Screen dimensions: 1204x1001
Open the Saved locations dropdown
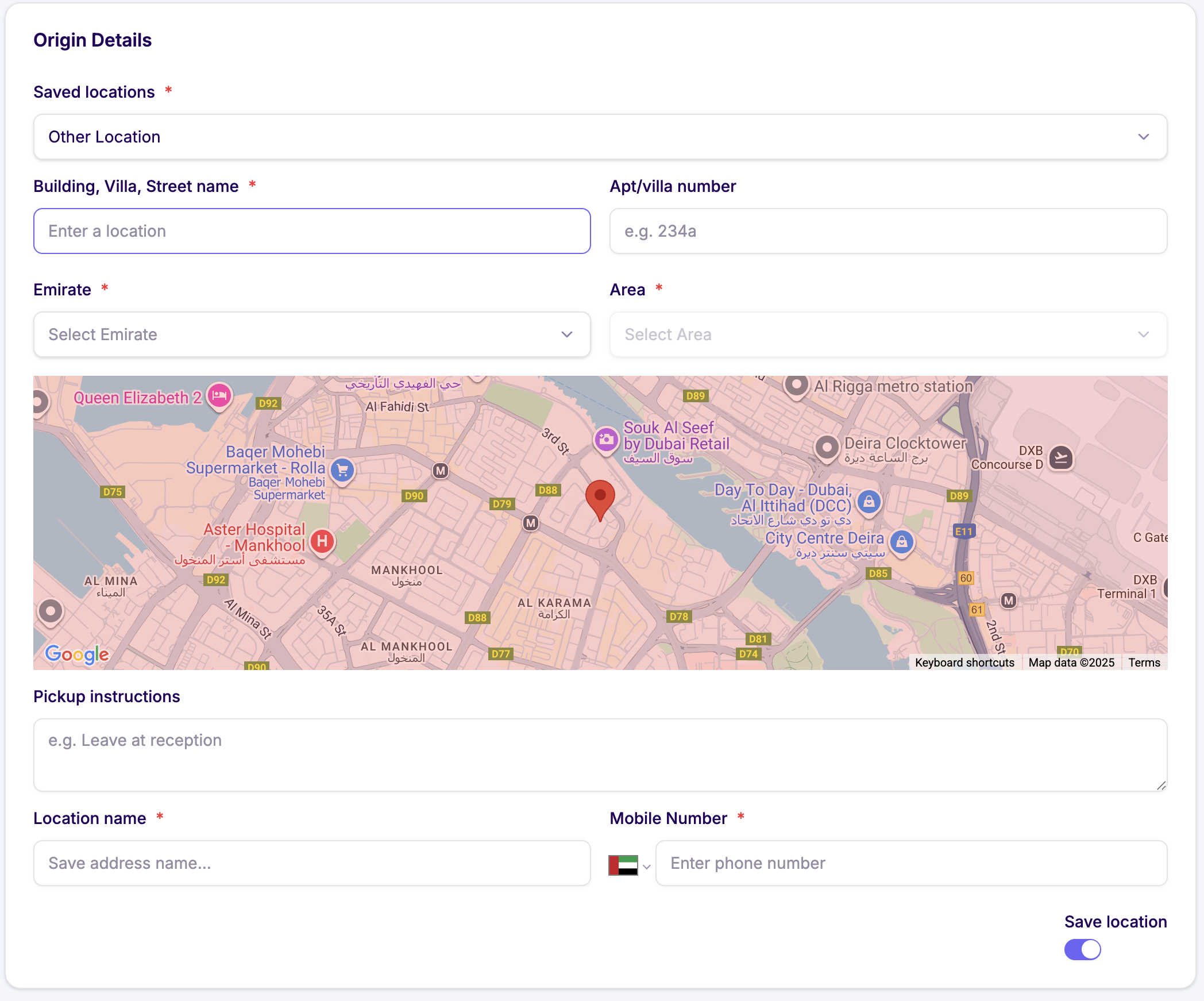pos(600,137)
